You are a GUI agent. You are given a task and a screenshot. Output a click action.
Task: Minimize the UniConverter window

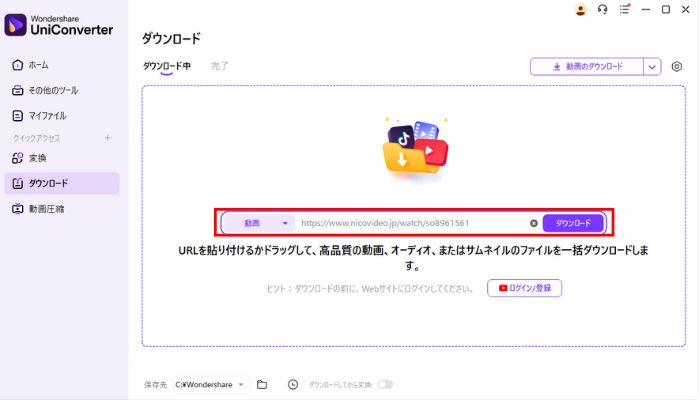pos(646,9)
